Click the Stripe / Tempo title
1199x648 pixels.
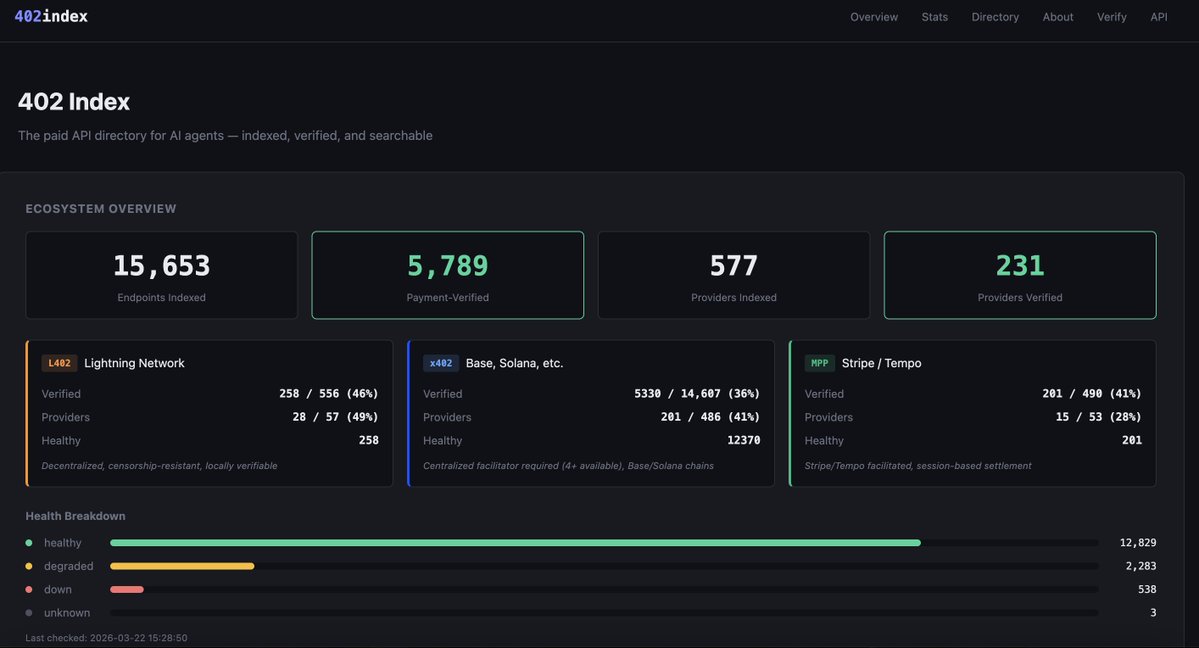pos(881,363)
